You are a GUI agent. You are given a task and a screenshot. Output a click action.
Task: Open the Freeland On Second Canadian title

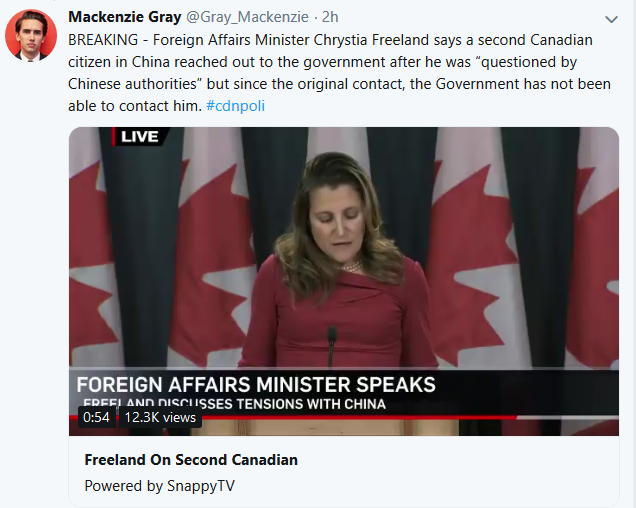coord(191,460)
